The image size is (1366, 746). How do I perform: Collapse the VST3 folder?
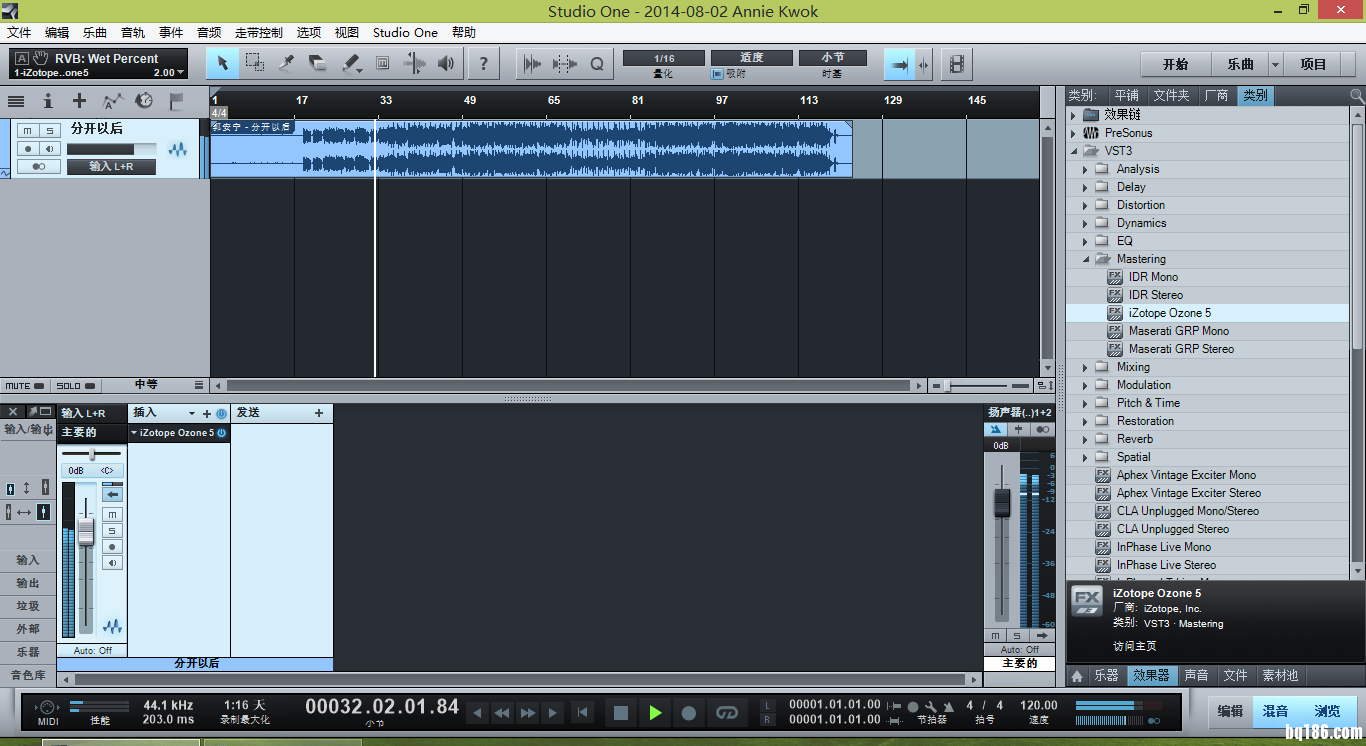[x=1074, y=151]
